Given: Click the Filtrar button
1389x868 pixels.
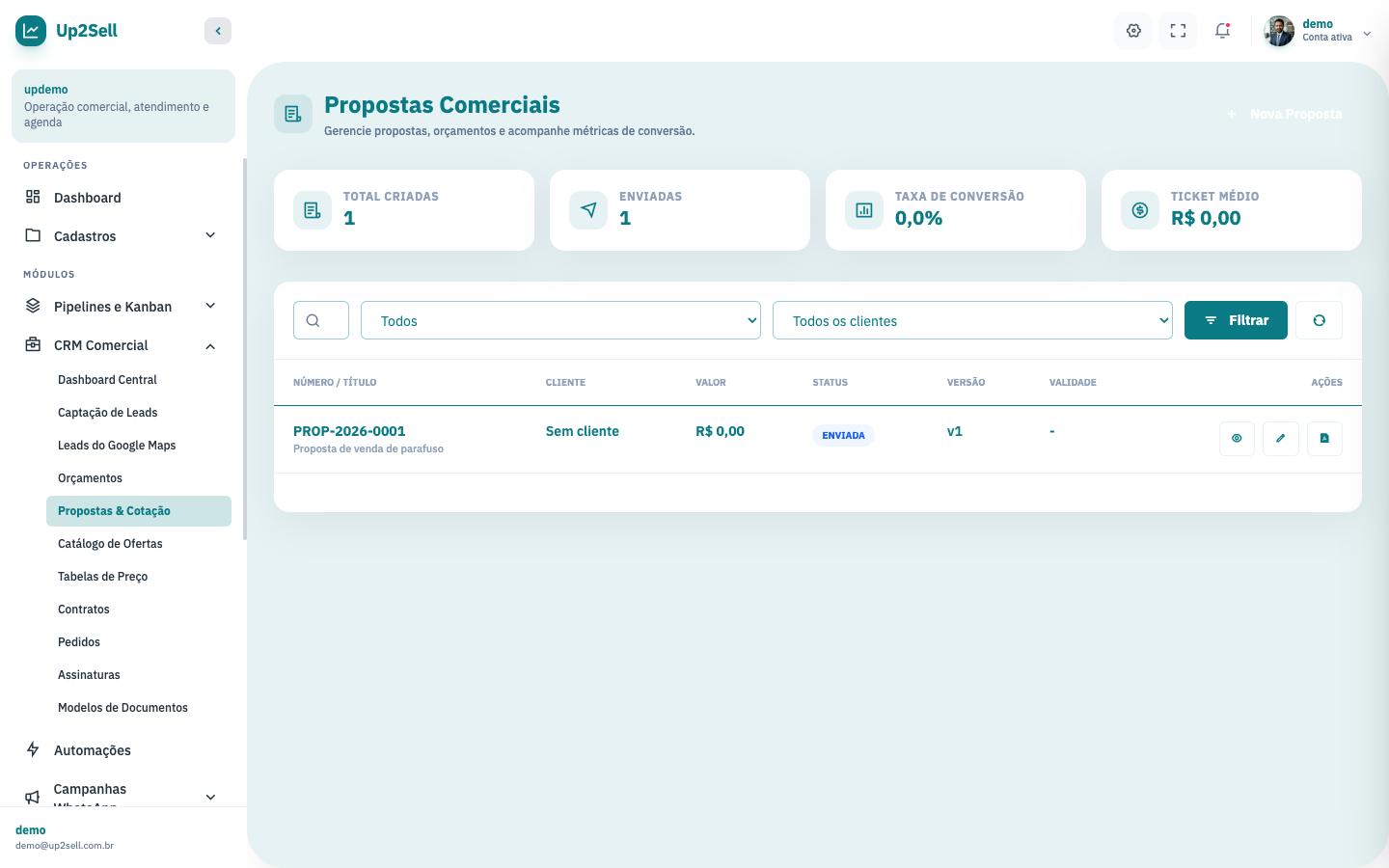Looking at the screenshot, I should point(1236,320).
